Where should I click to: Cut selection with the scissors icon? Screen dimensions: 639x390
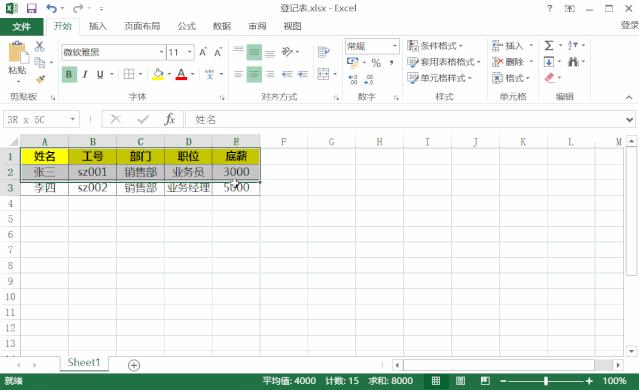[x=40, y=46]
